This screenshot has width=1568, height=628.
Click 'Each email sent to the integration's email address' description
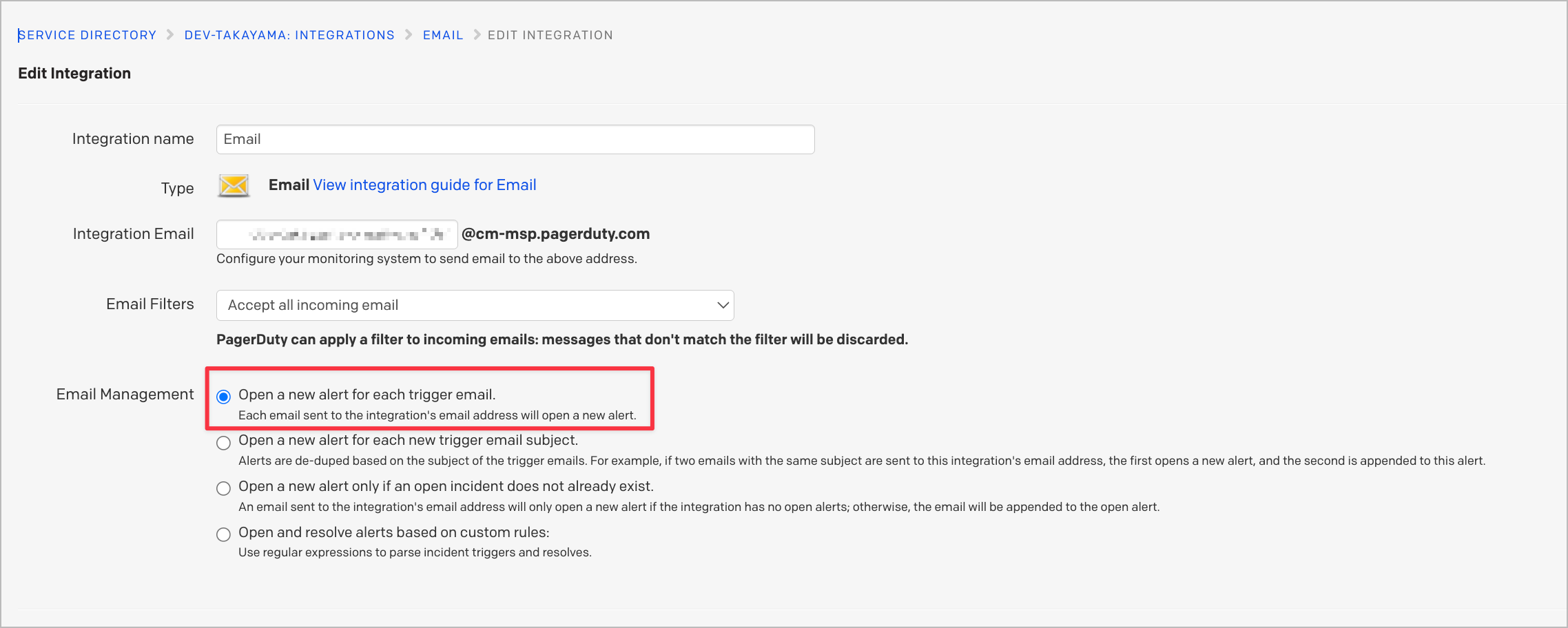tap(437, 415)
